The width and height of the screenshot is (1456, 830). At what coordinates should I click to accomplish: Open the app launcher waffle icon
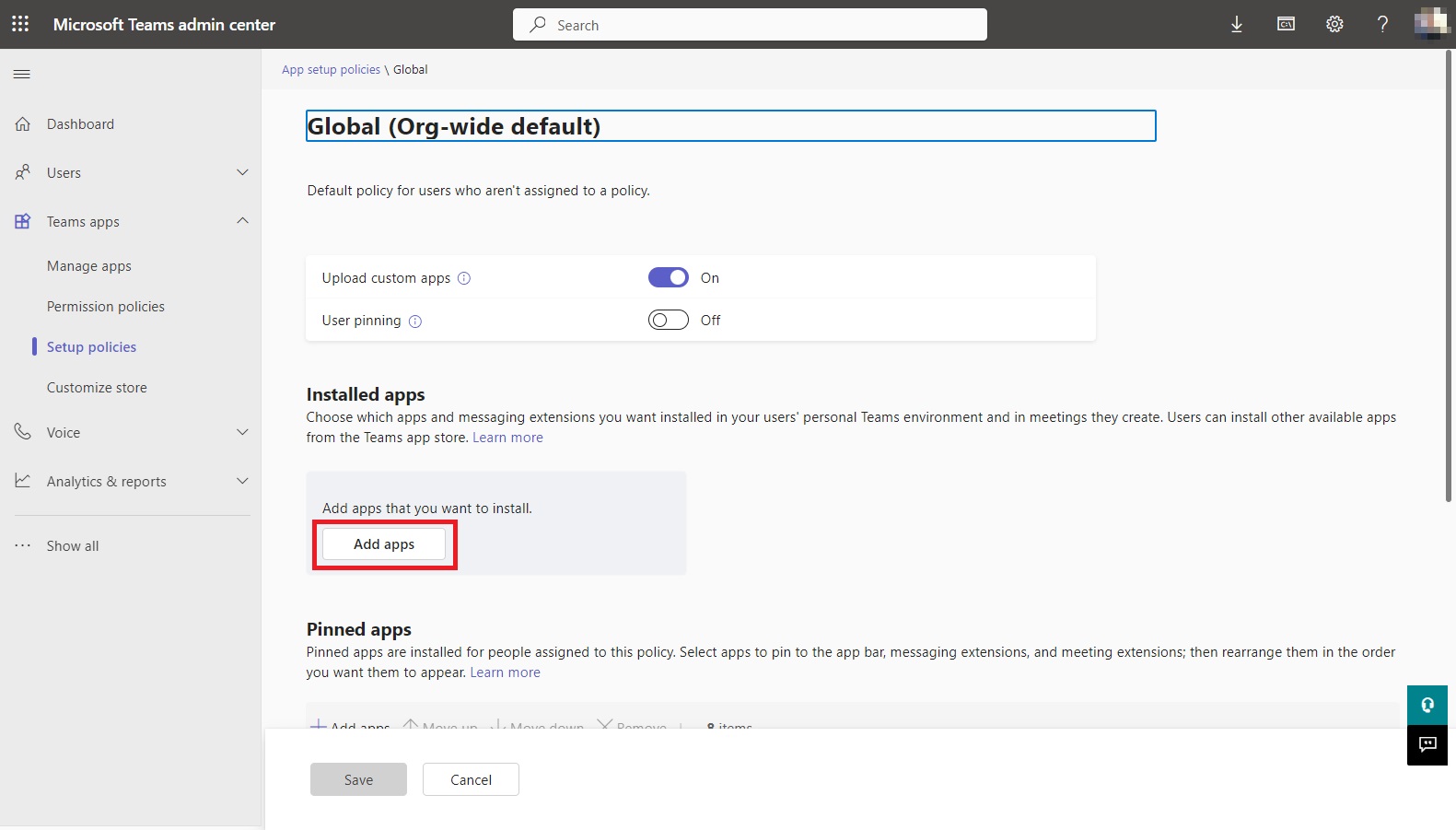click(x=20, y=24)
